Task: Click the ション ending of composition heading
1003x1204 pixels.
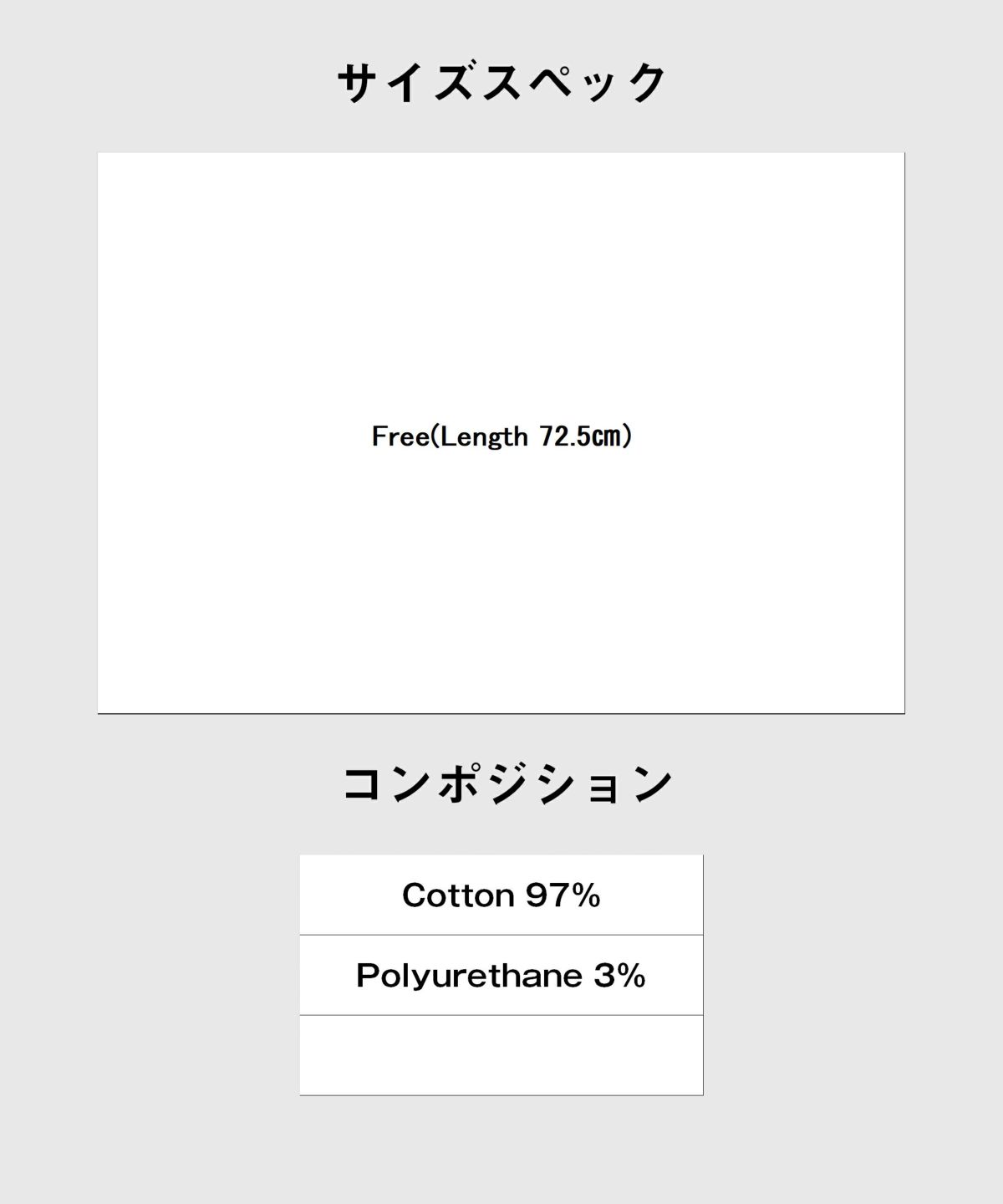Action: coord(603,784)
